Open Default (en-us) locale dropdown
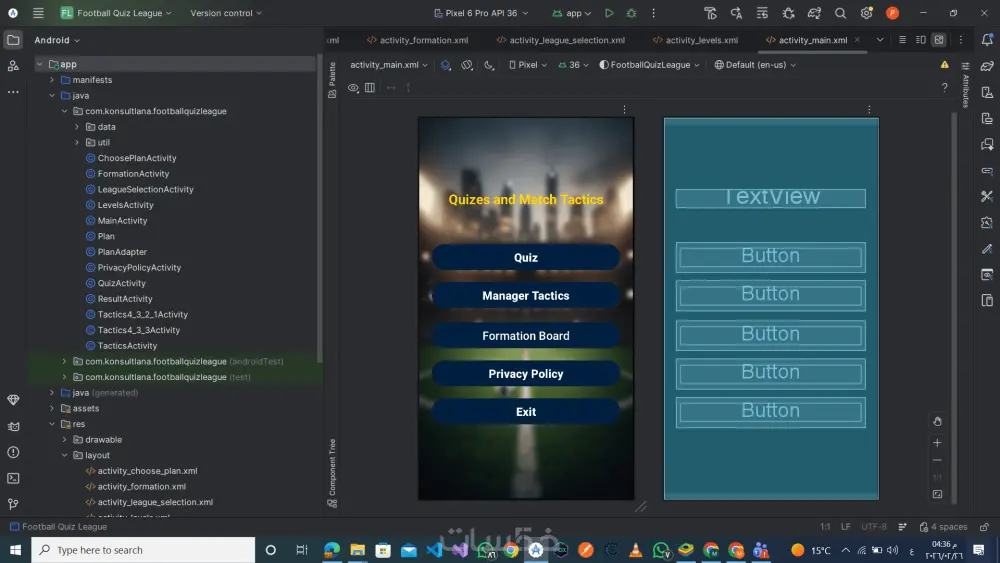This screenshot has height=563, width=1000. tap(755, 64)
